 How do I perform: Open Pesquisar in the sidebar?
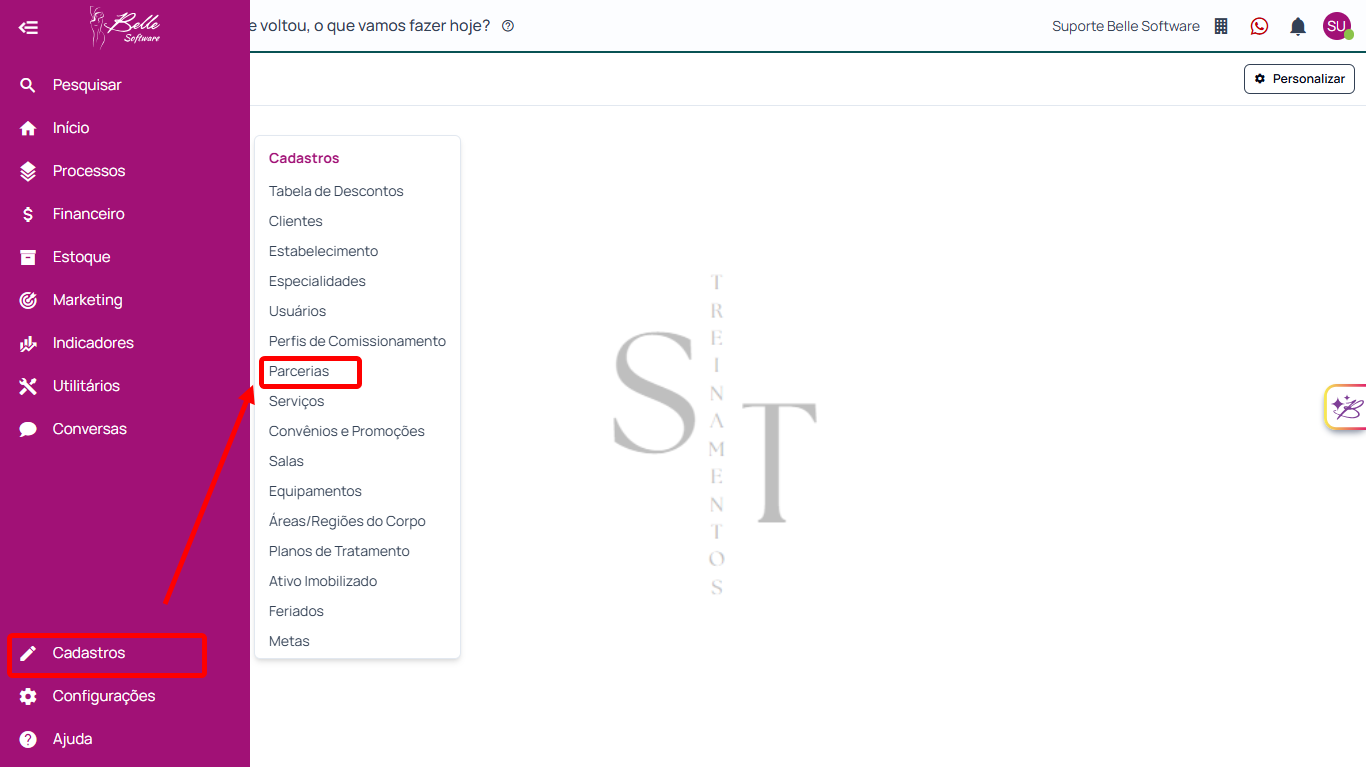click(86, 85)
